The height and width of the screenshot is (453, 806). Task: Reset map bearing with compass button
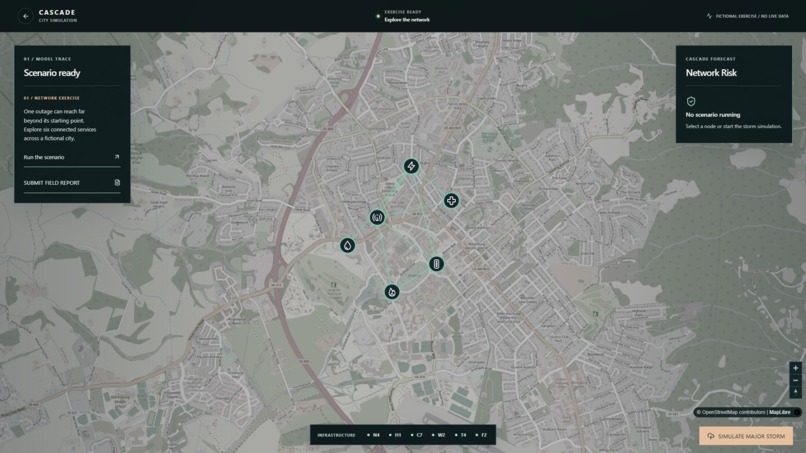[795, 392]
